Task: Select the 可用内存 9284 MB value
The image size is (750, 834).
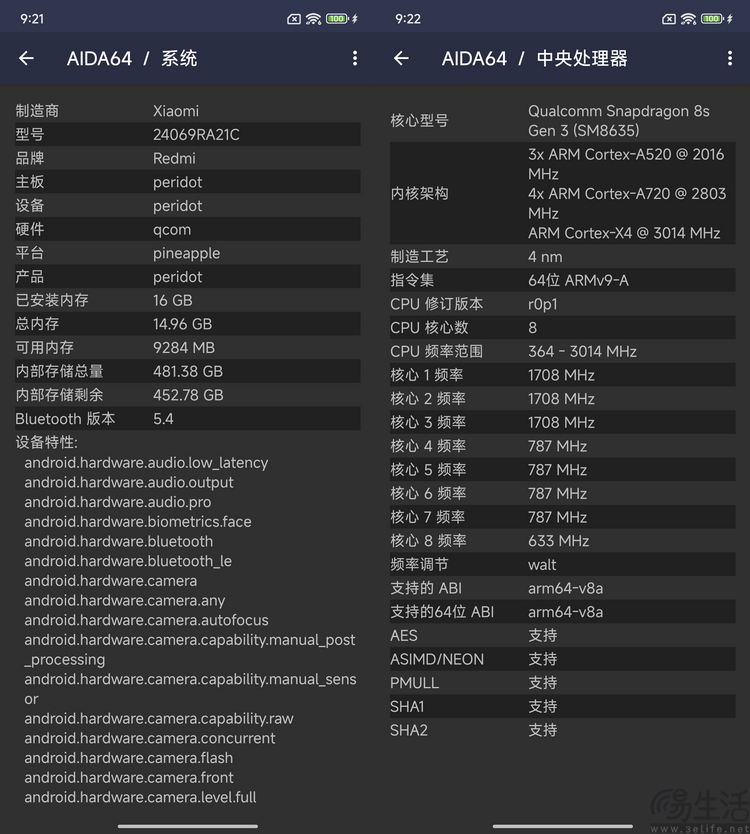Action: (x=184, y=348)
